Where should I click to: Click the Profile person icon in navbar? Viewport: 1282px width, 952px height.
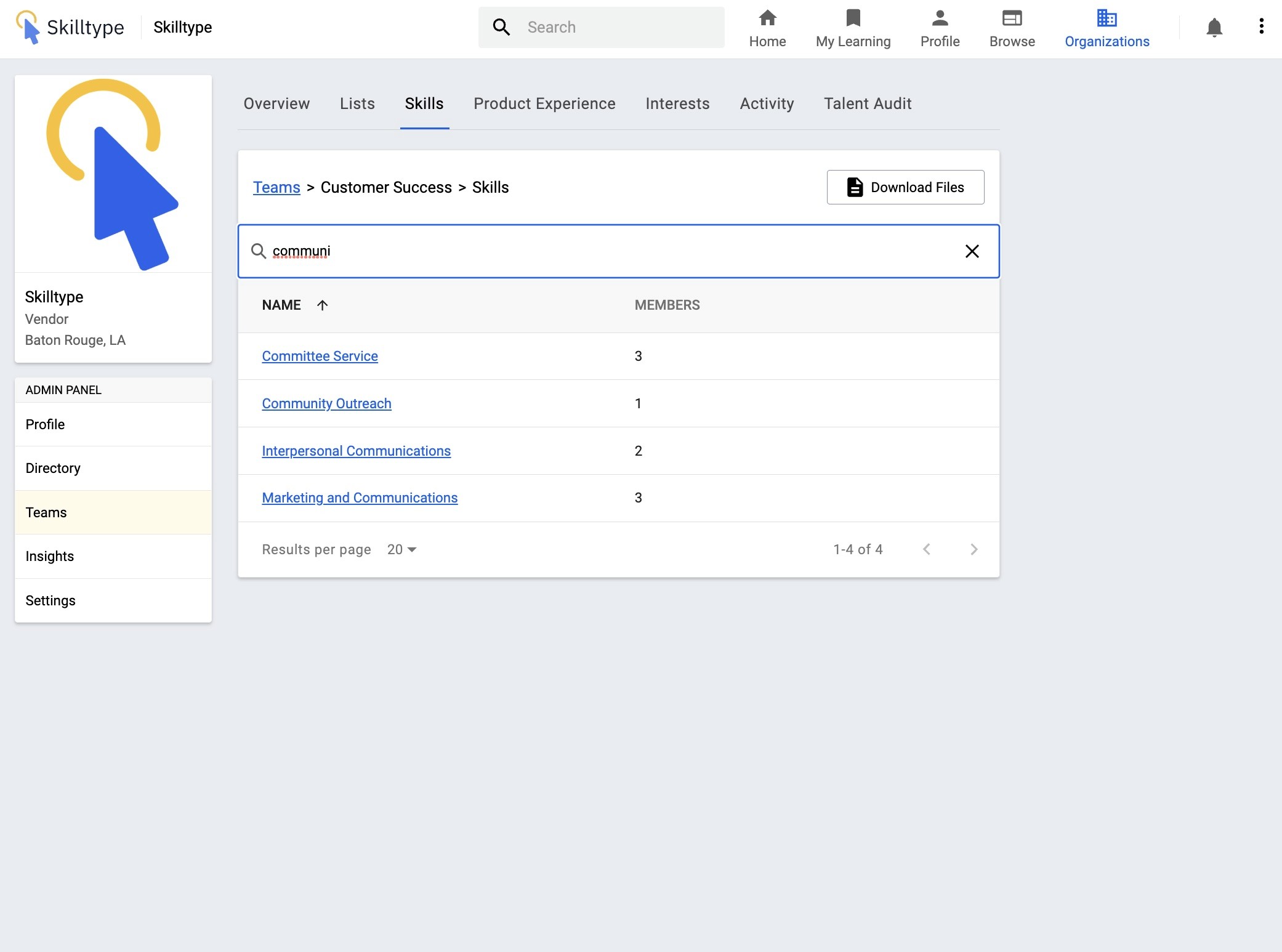940,18
